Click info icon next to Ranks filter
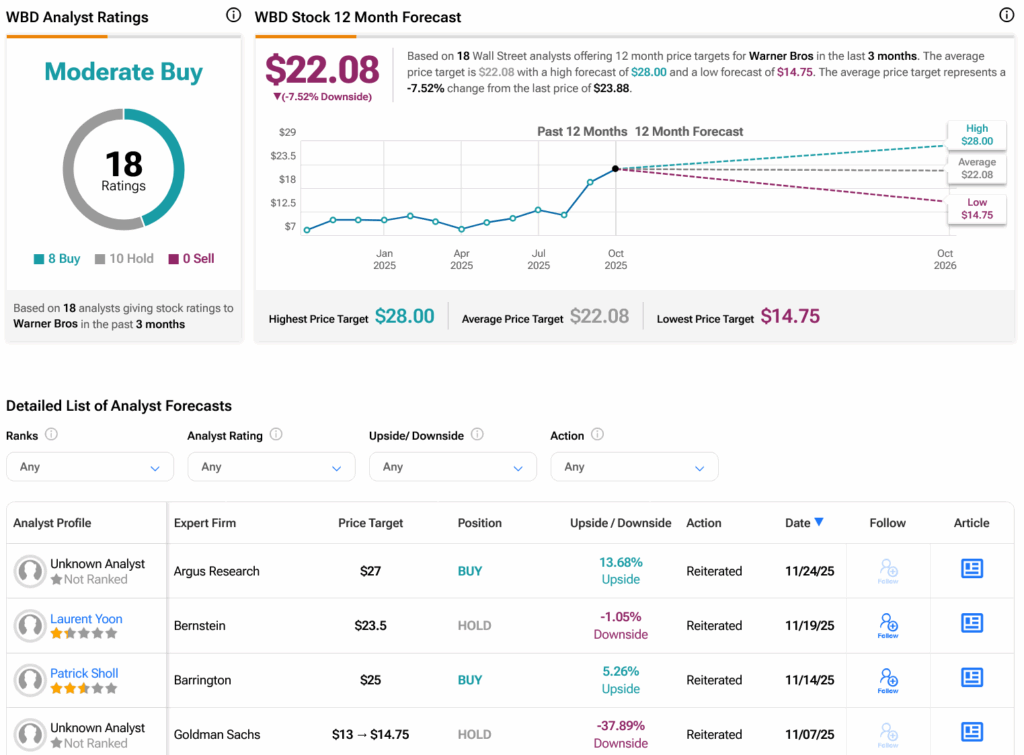Viewport: 1024px width, 755px height. coord(51,435)
